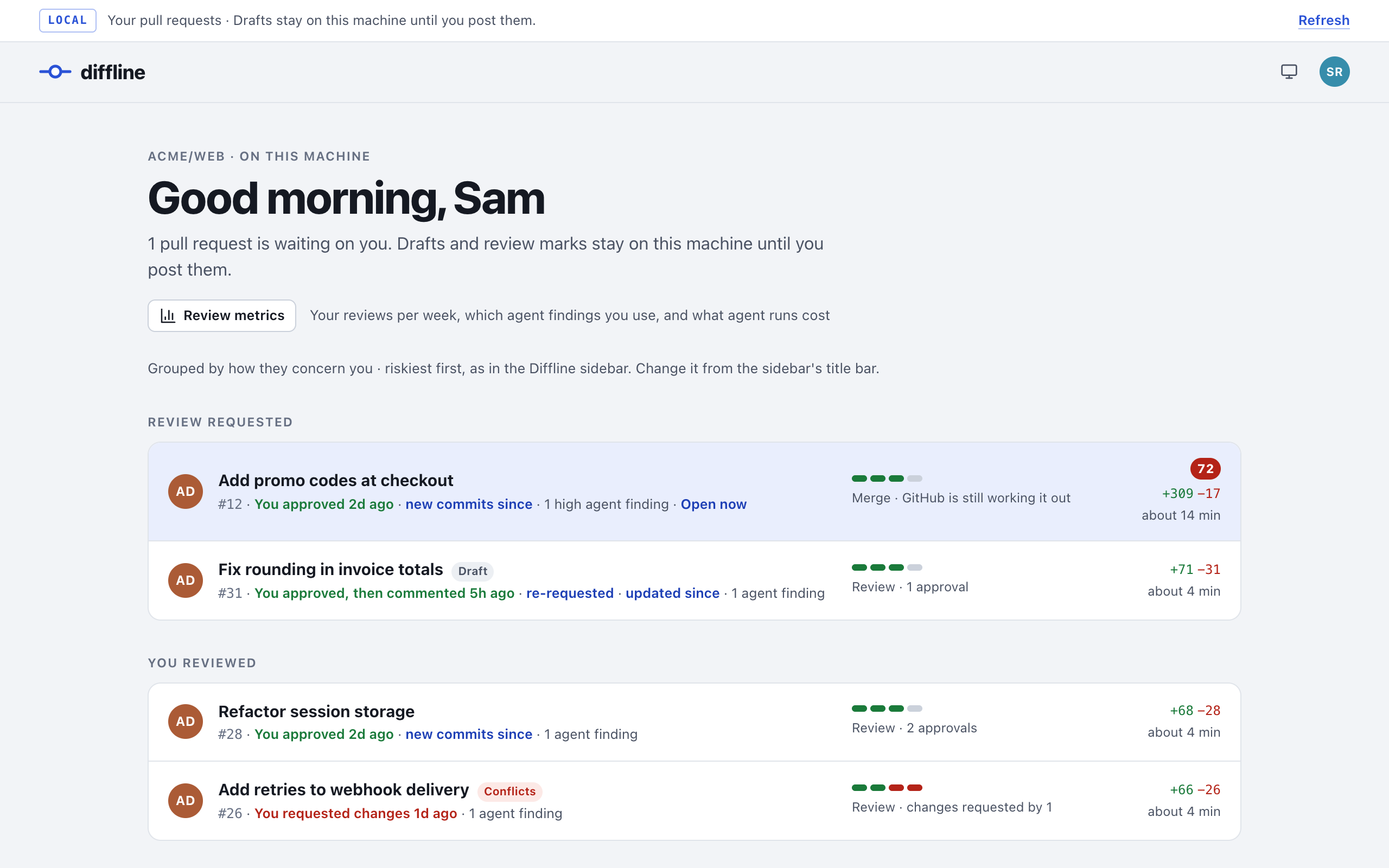
Task: Click 'new commits since' on PR #12
Action: click(468, 504)
